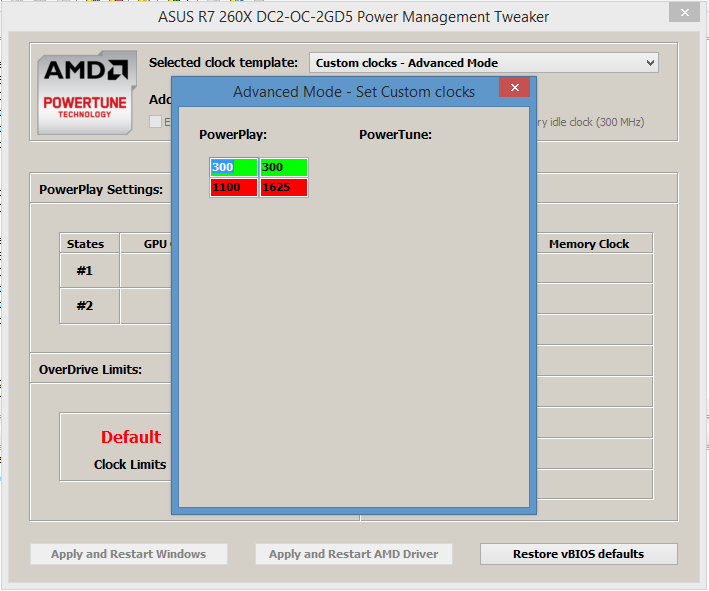Select the red 1625 clock field
The image size is (709, 591).
[284, 187]
